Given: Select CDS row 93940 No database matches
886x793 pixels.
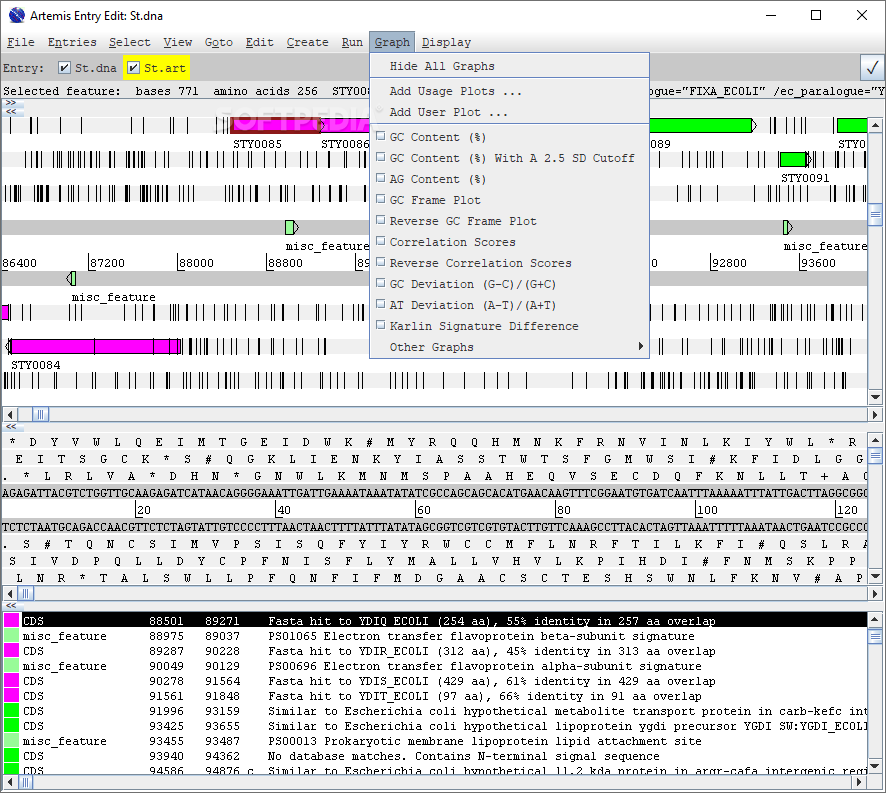Looking at the screenshot, I should point(435,756).
